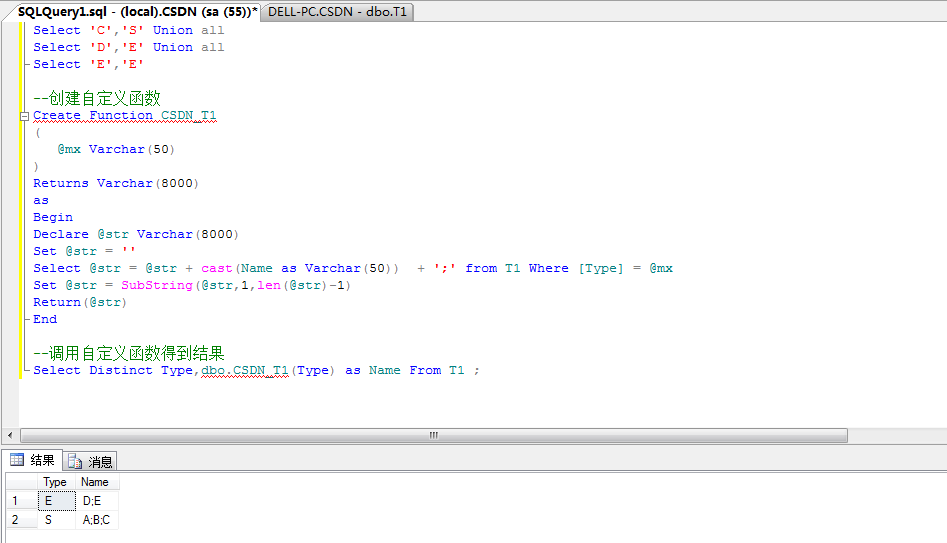Select the Type column header in results

[55, 482]
